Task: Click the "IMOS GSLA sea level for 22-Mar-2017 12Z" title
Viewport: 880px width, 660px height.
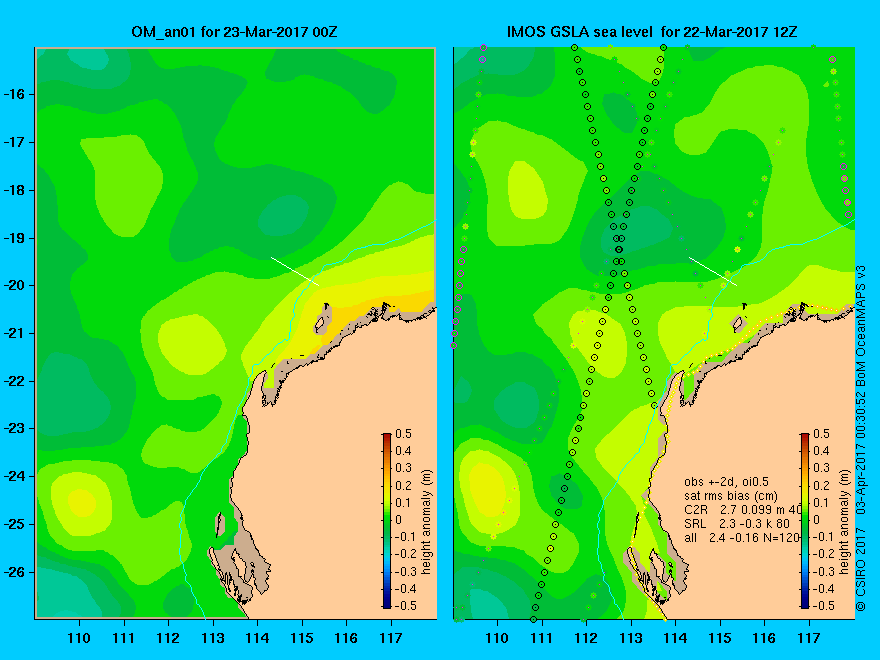Action: 652,32
